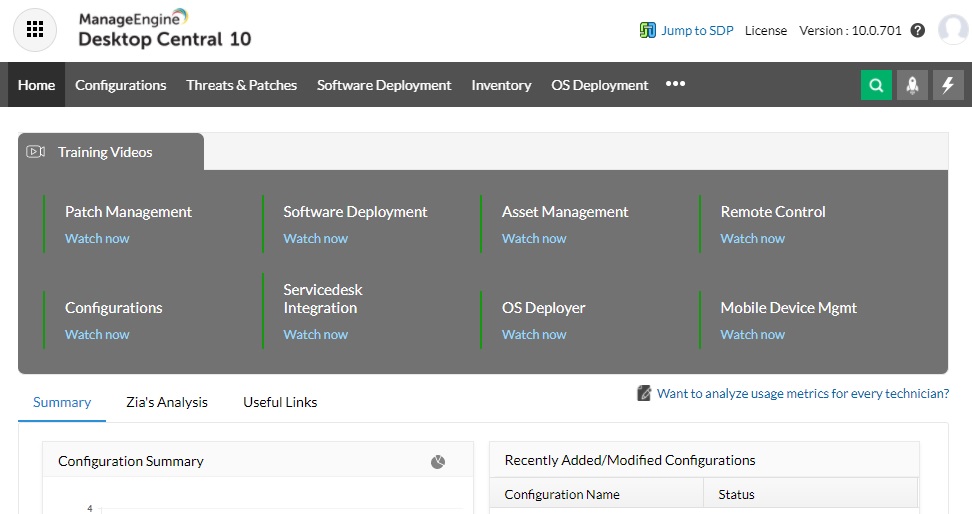Open the help question mark icon

[918, 31]
